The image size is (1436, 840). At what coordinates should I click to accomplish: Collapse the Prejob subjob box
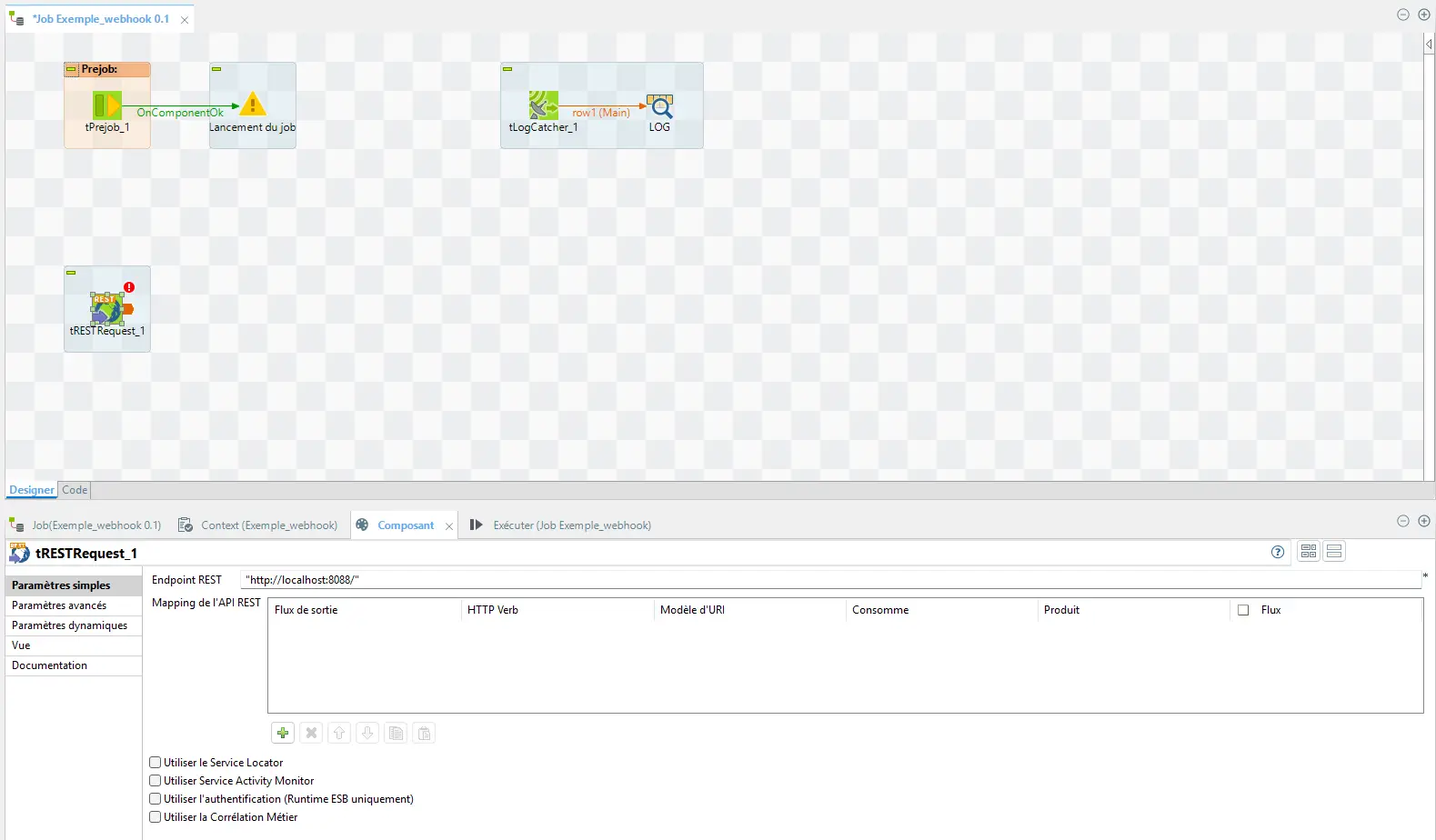[71, 69]
